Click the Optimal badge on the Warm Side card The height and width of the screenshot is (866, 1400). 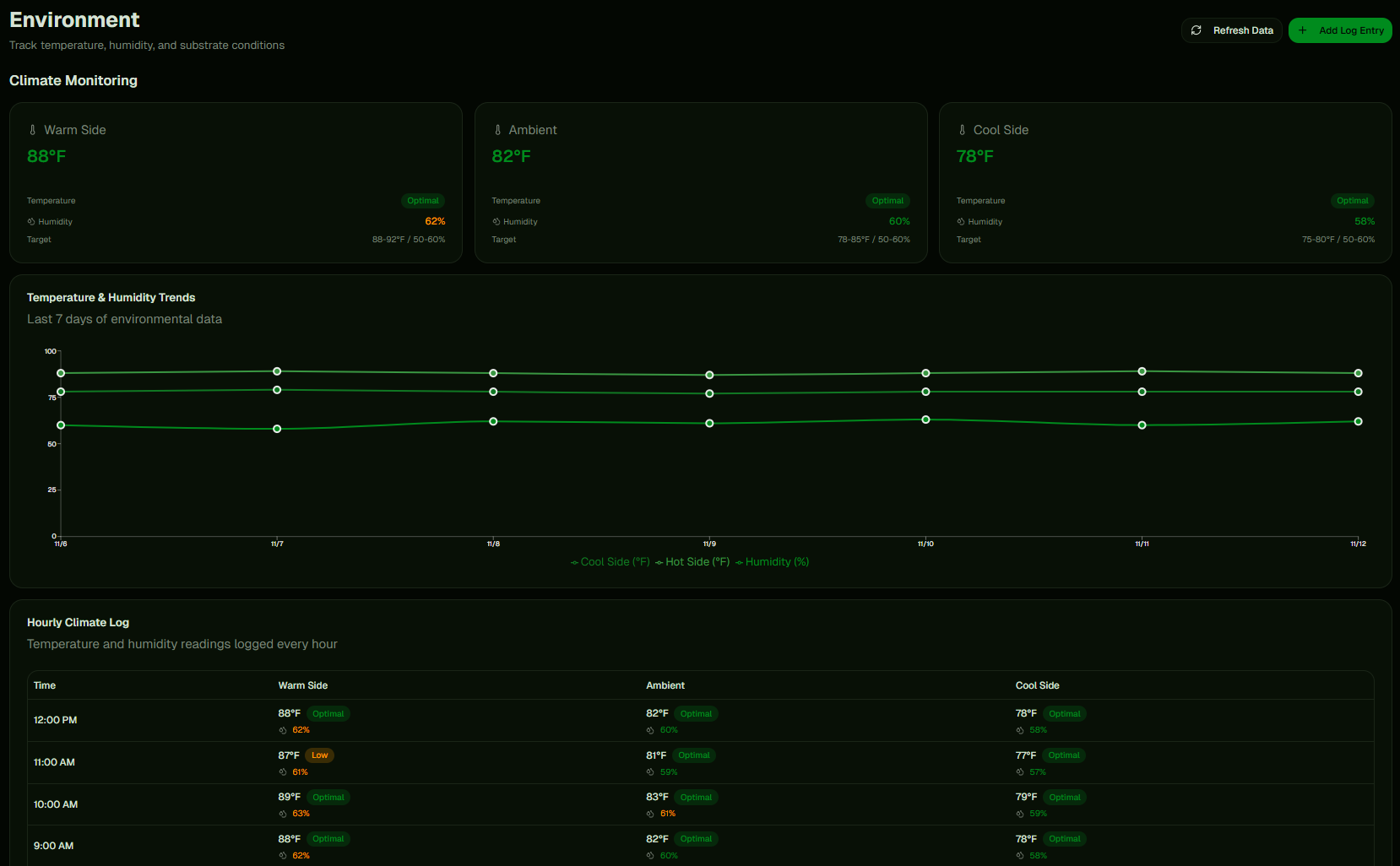tap(423, 201)
